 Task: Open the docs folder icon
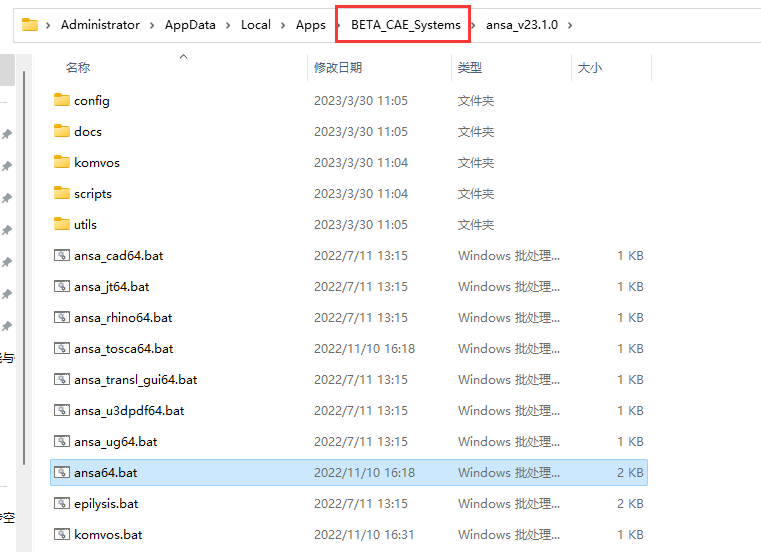pyautogui.click(x=62, y=131)
